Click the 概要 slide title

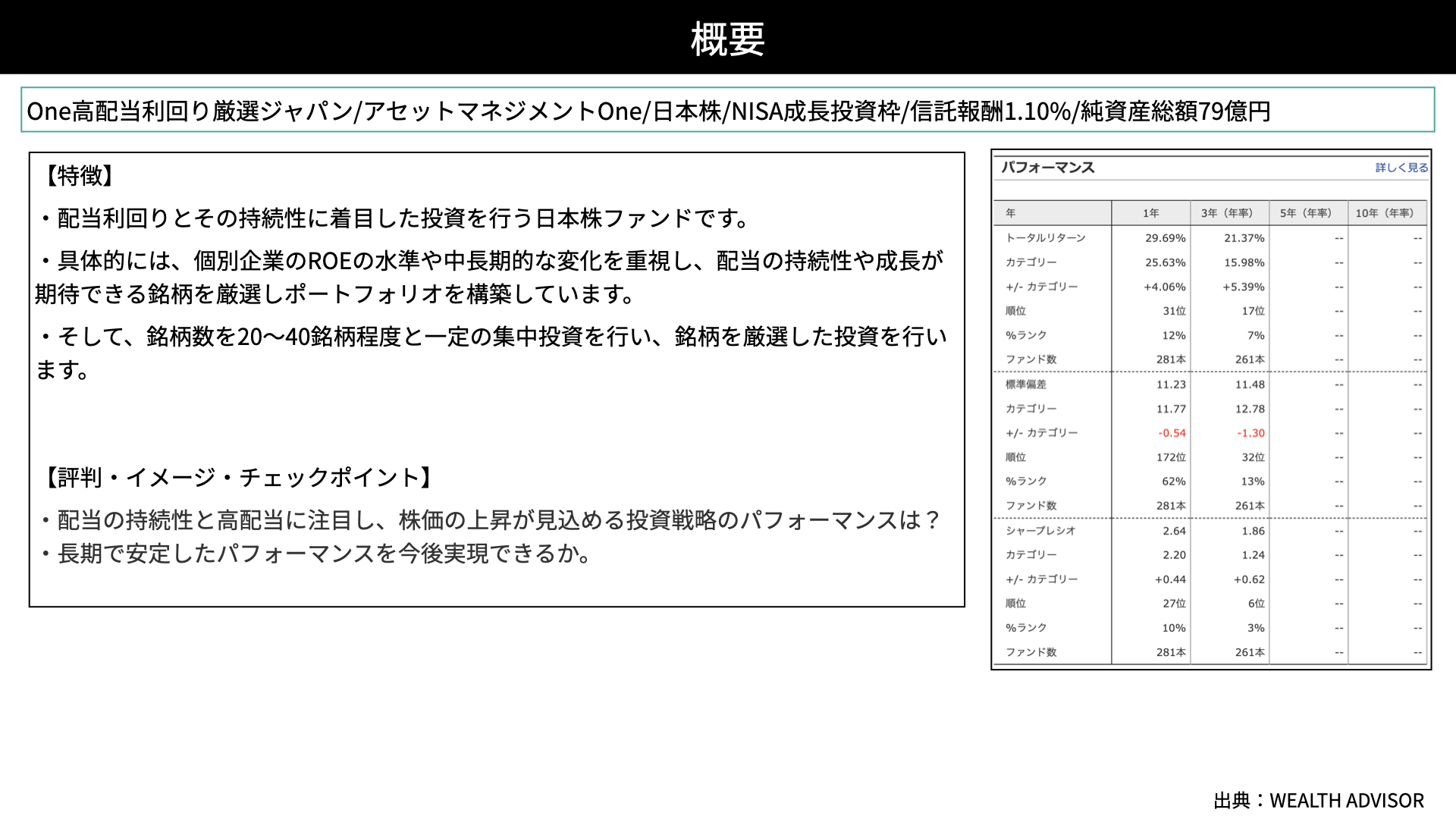728,38
